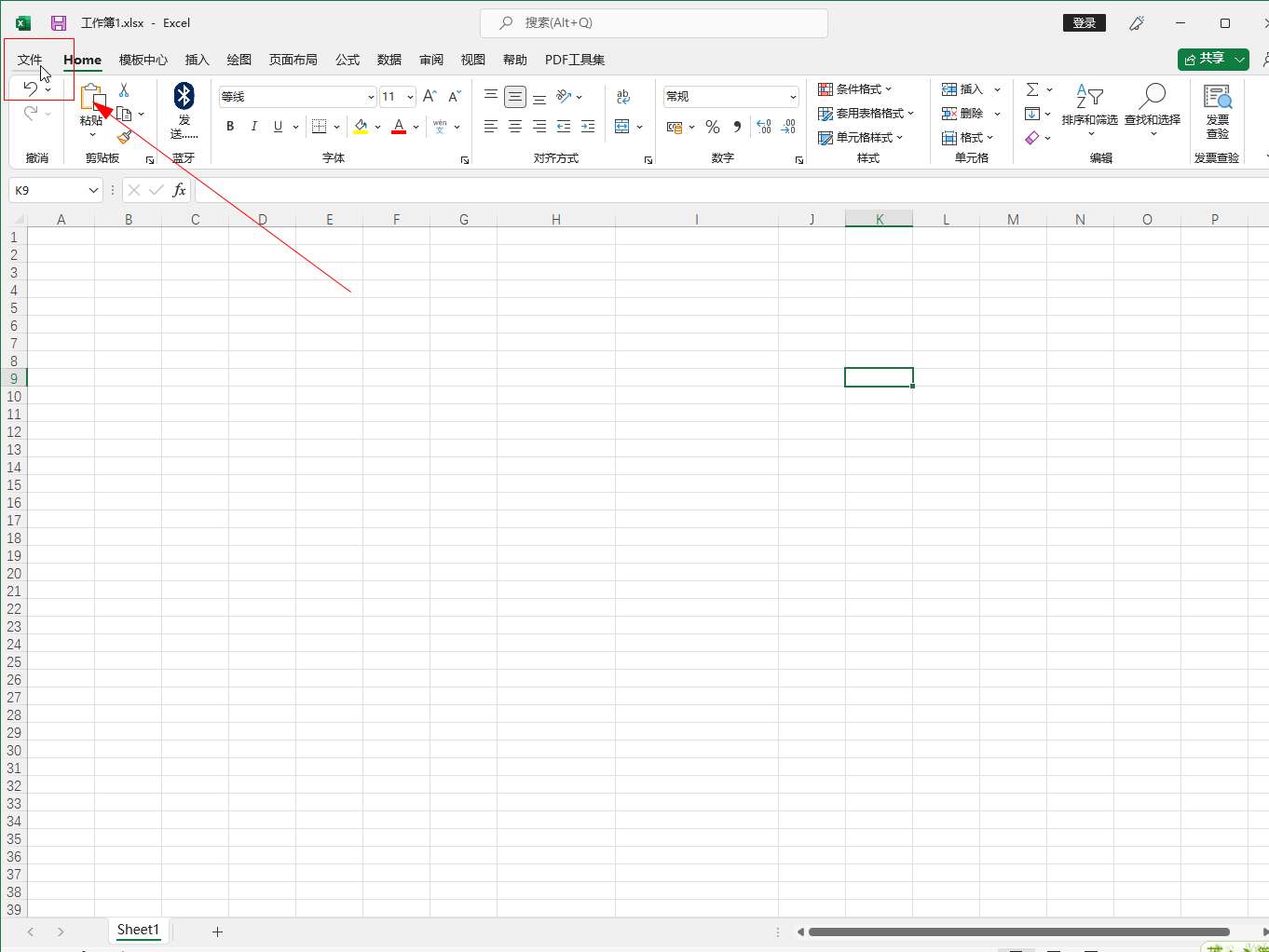Open the font name dropdown

click(370, 97)
